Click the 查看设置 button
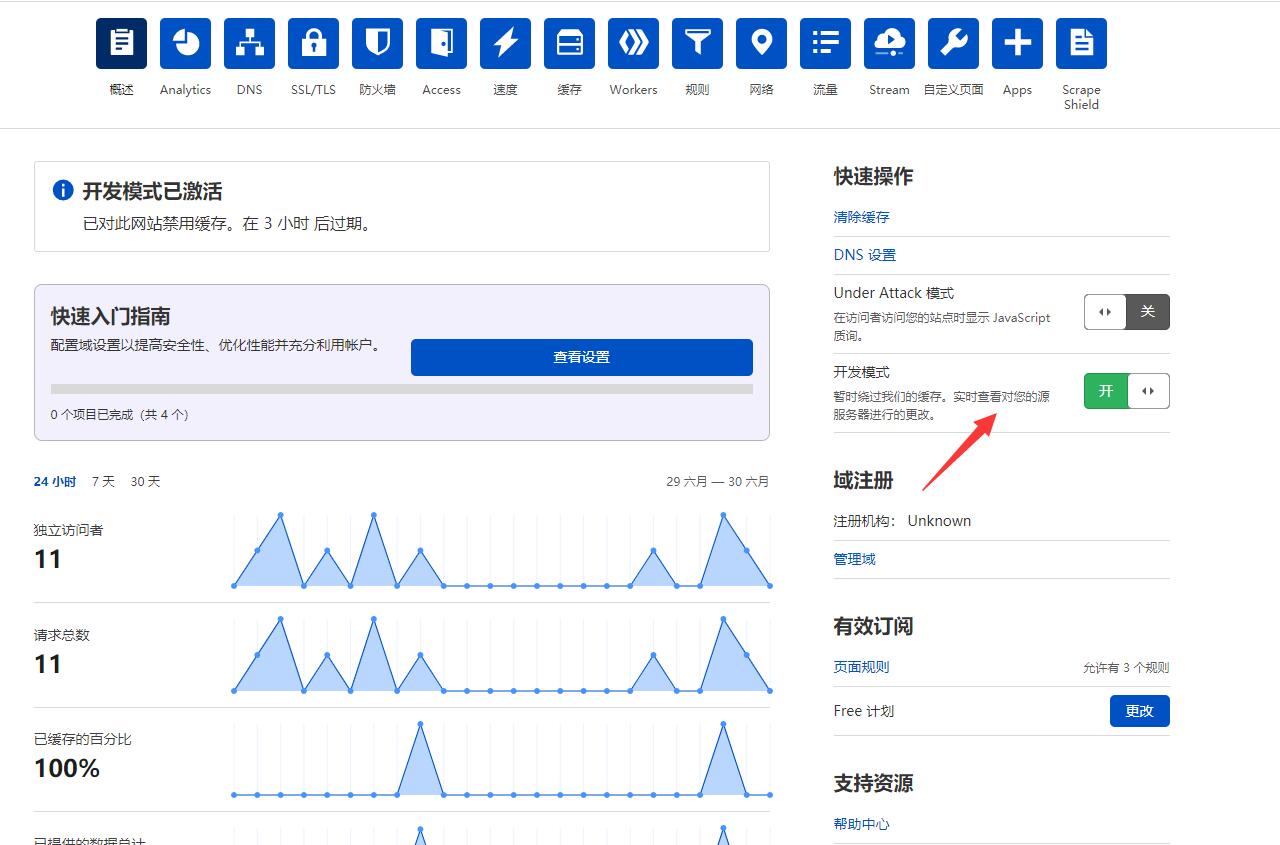Viewport: 1280px width, 845px height. [581, 357]
